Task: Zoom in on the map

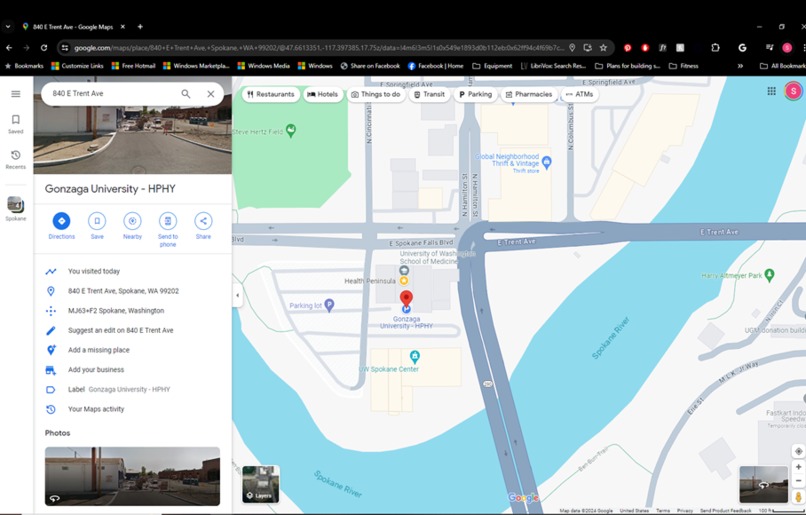Action: click(798, 467)
